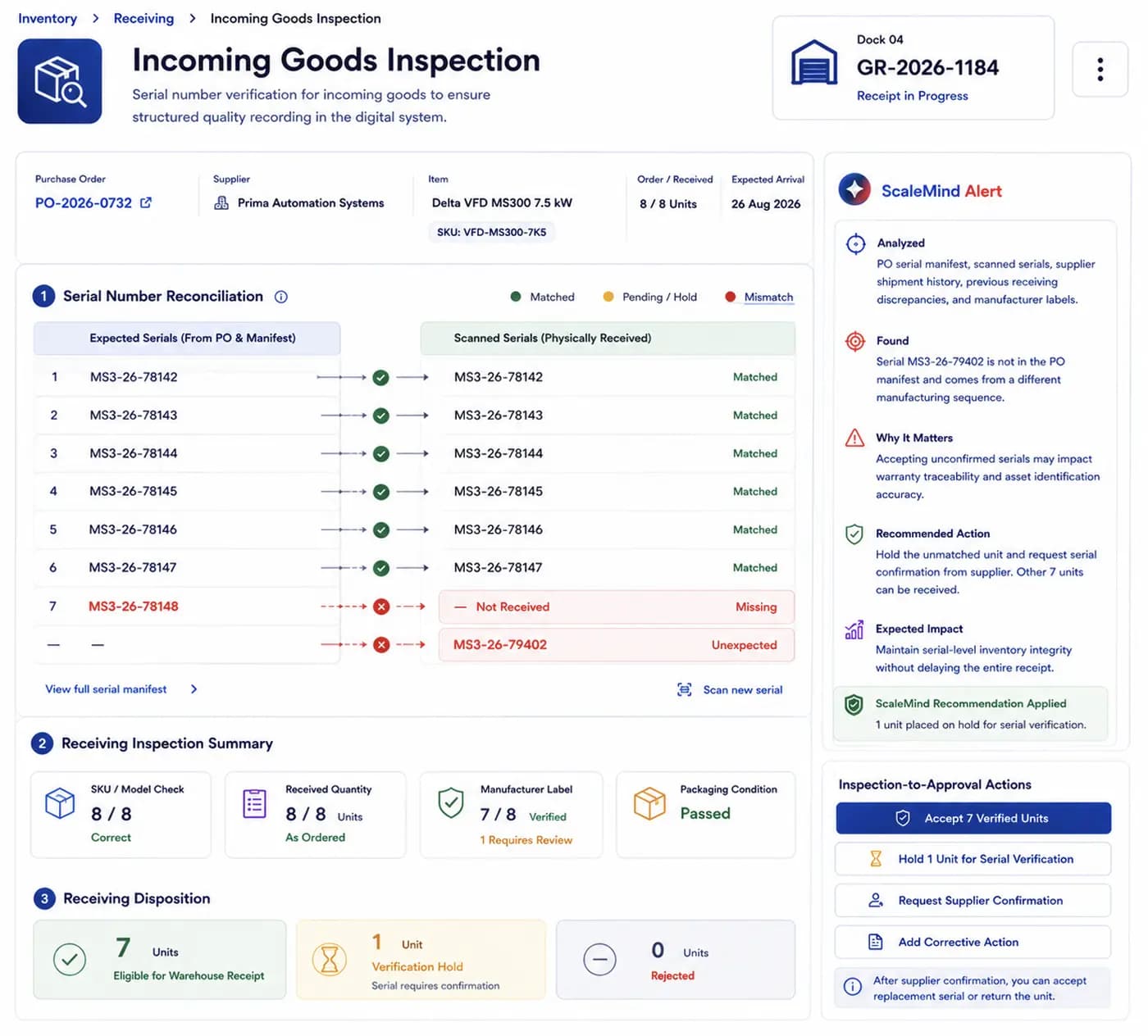
Task: Click the Received Quantity clipboard icon
Action: pyautogui.click(x=255, y=803)
